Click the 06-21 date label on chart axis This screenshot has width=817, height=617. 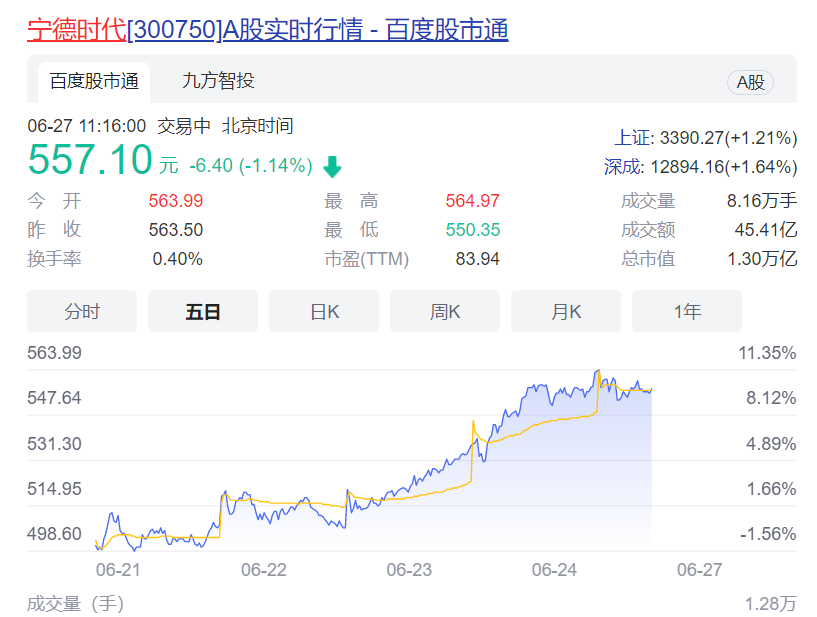118,570
